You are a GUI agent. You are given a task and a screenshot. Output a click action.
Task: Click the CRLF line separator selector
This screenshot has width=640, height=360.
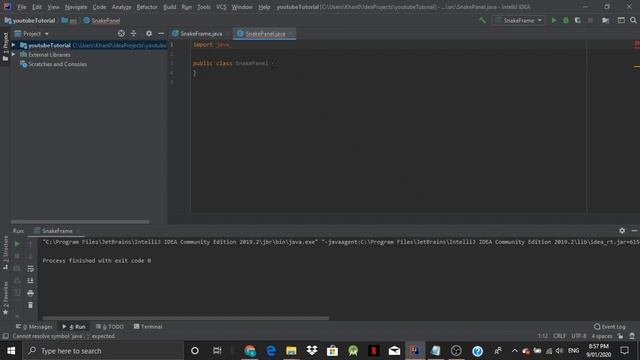click(x=559, y=336)
